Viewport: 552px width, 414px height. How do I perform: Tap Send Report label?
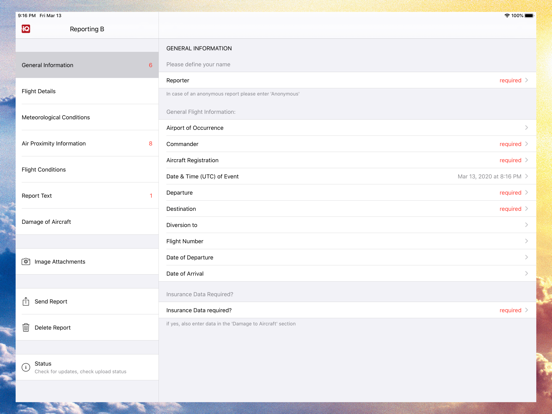tap(51, 301)
